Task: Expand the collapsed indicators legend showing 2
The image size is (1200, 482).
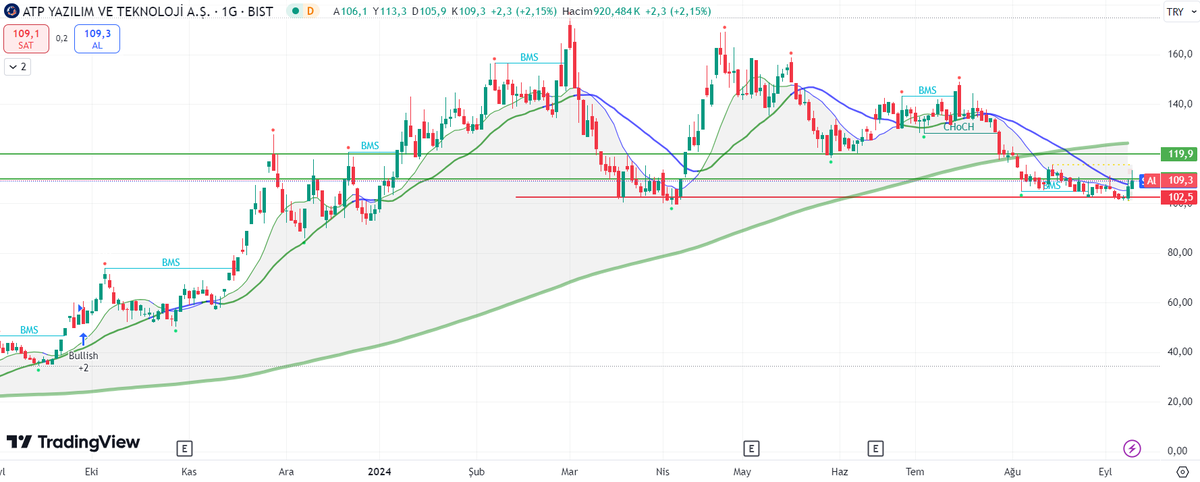Action: 17,67
